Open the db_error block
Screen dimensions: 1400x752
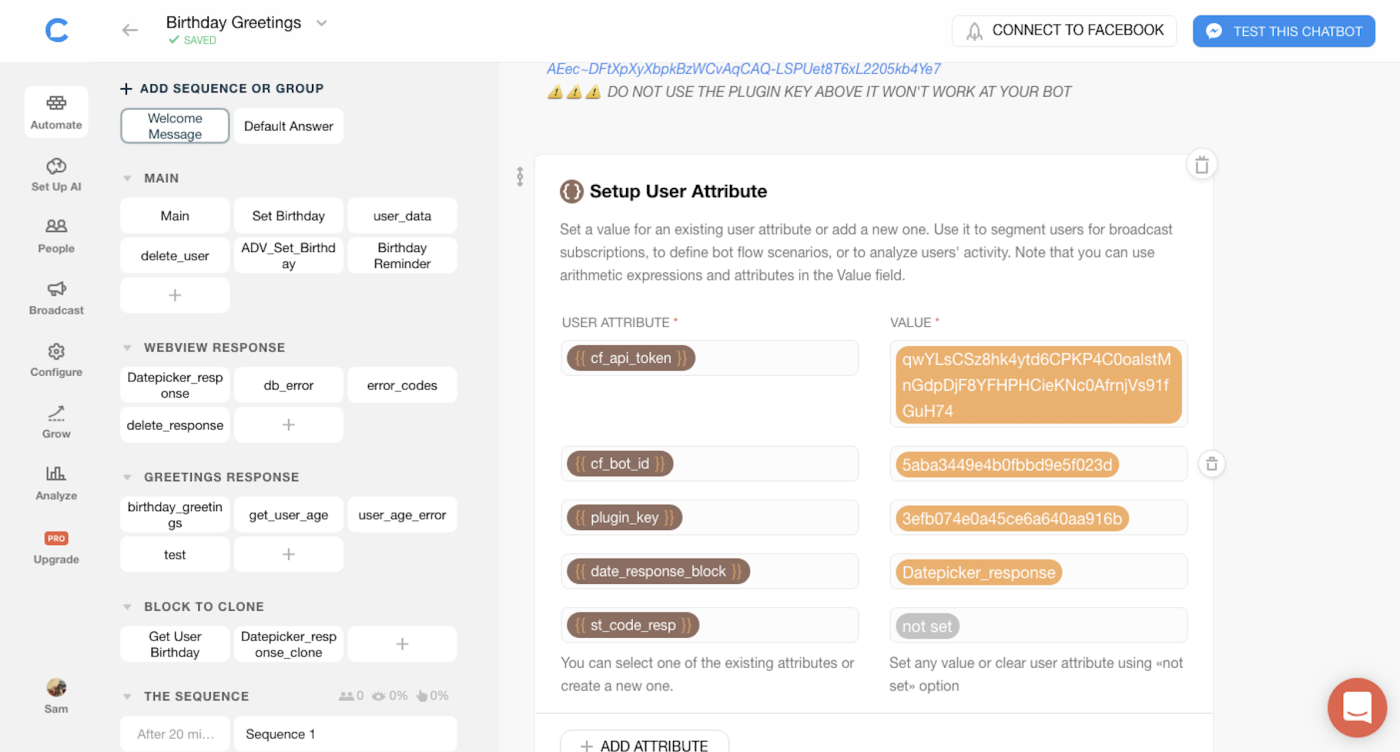[x=288, y=385]
